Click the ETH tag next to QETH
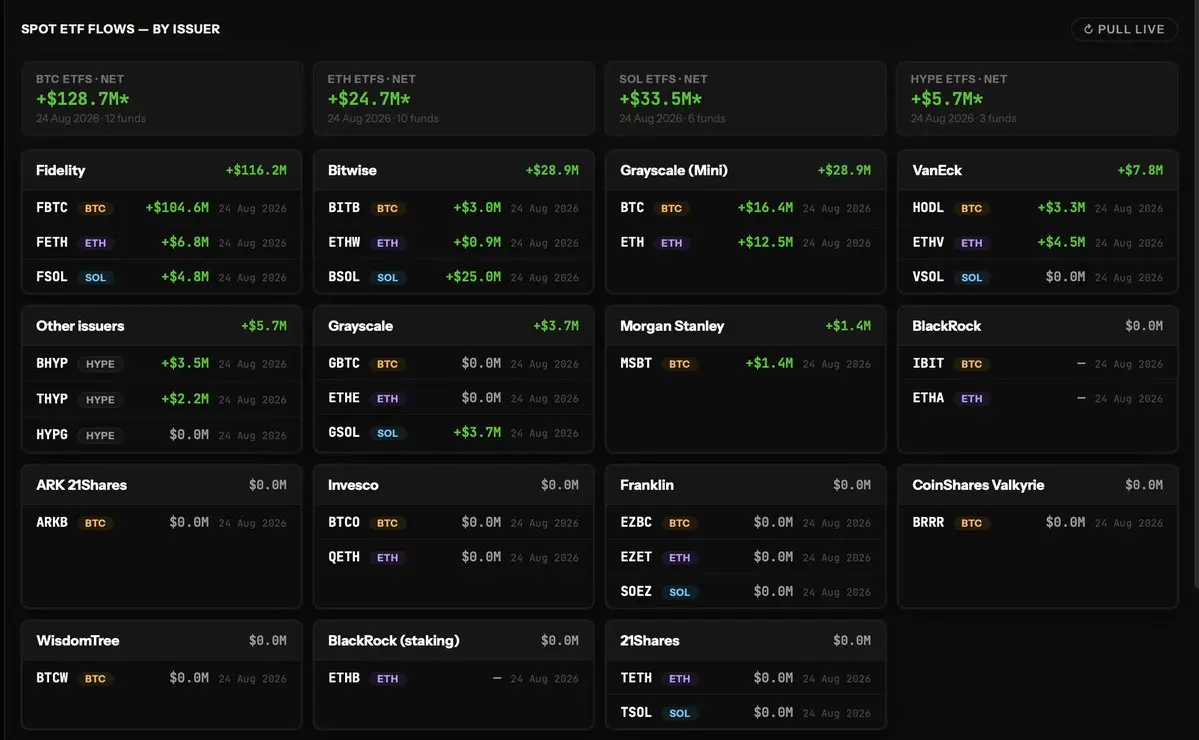Viewport: 1199px width, 740px height. click(x=387, y=558)
